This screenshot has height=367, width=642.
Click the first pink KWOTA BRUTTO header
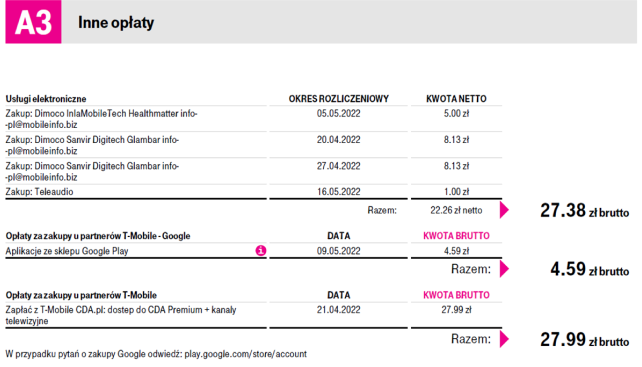[456, 236]
